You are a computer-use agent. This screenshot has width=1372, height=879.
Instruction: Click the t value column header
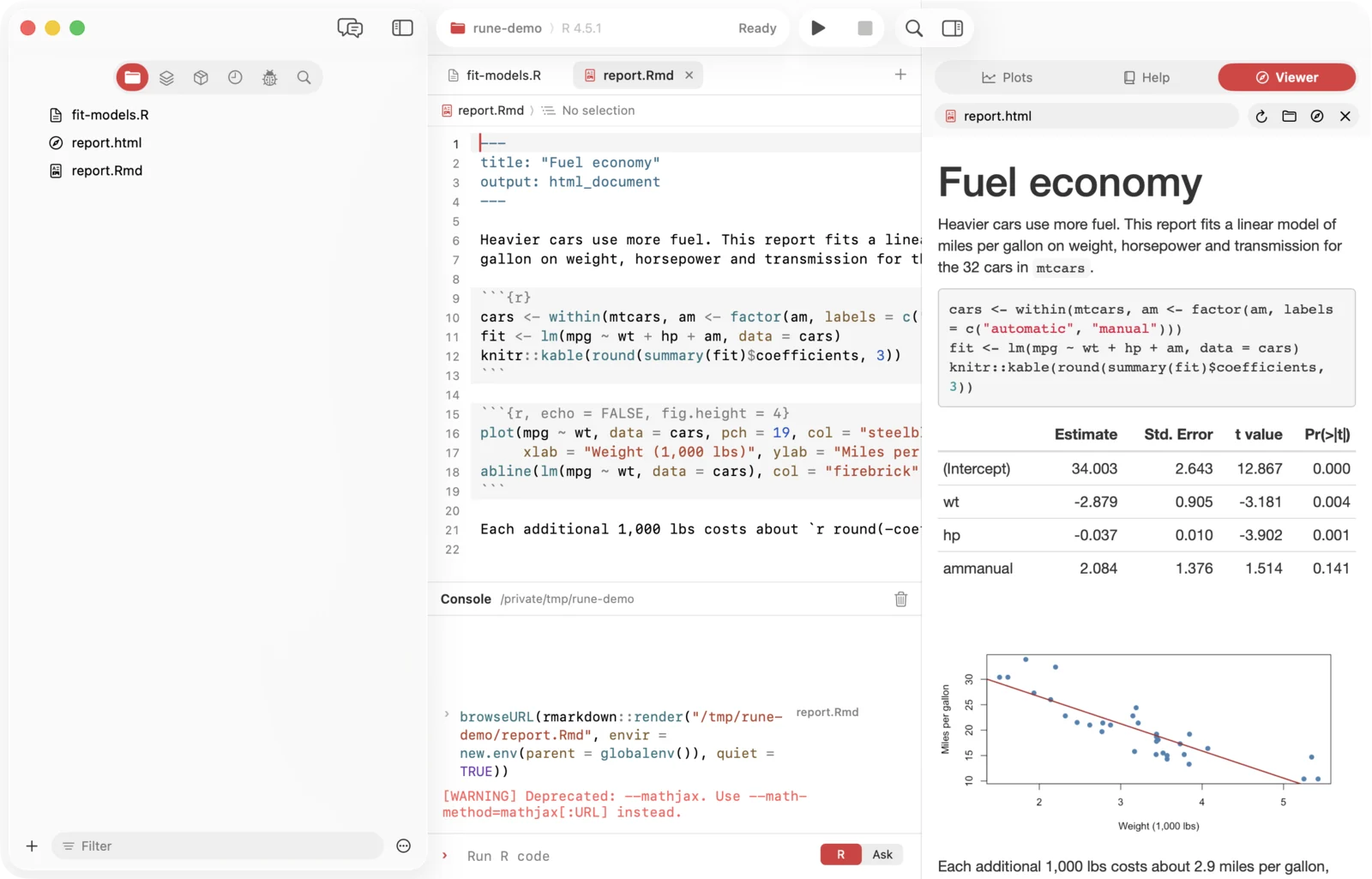[1258, 435]
